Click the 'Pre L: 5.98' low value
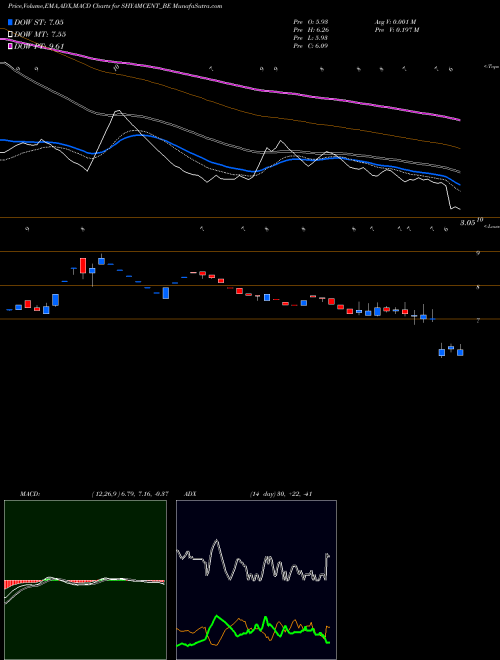500x660 pixels. (311, 38)
